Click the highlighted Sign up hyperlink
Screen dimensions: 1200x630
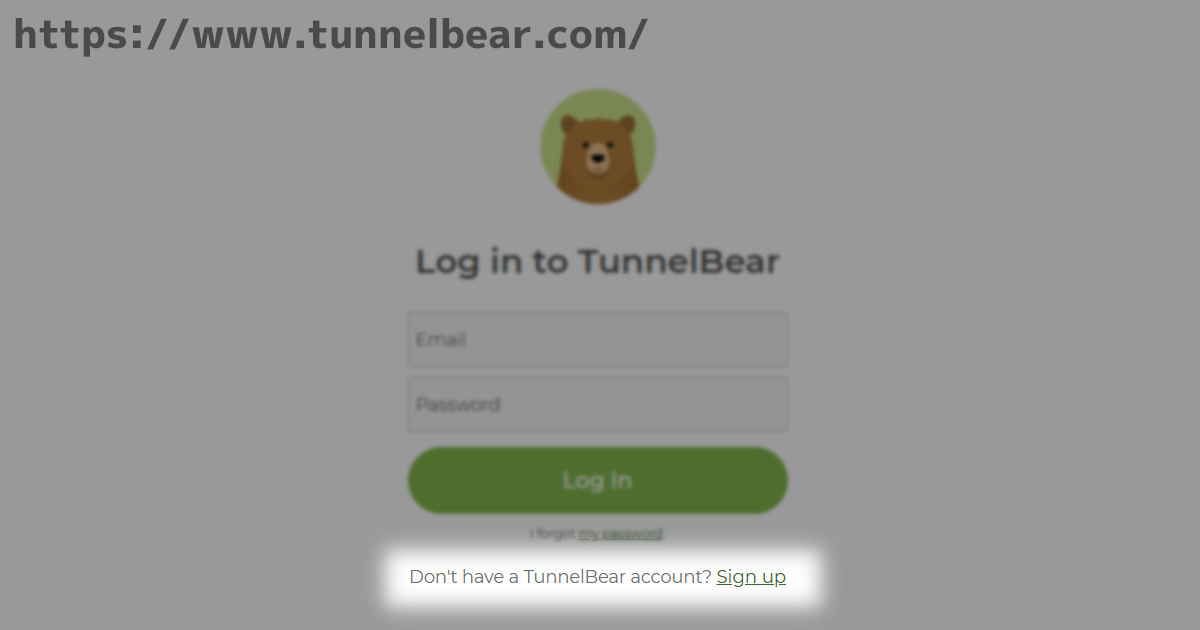pos(751,577)
